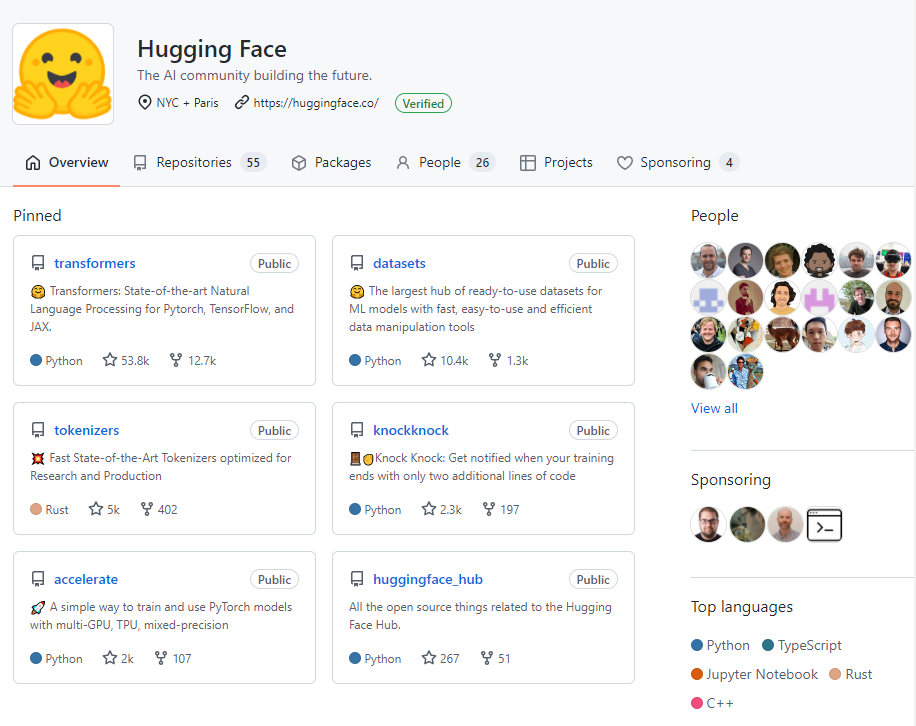Click the star icon on knockknock card
The width and height of the screenshot is (916, 726).
tap(429, 509)
